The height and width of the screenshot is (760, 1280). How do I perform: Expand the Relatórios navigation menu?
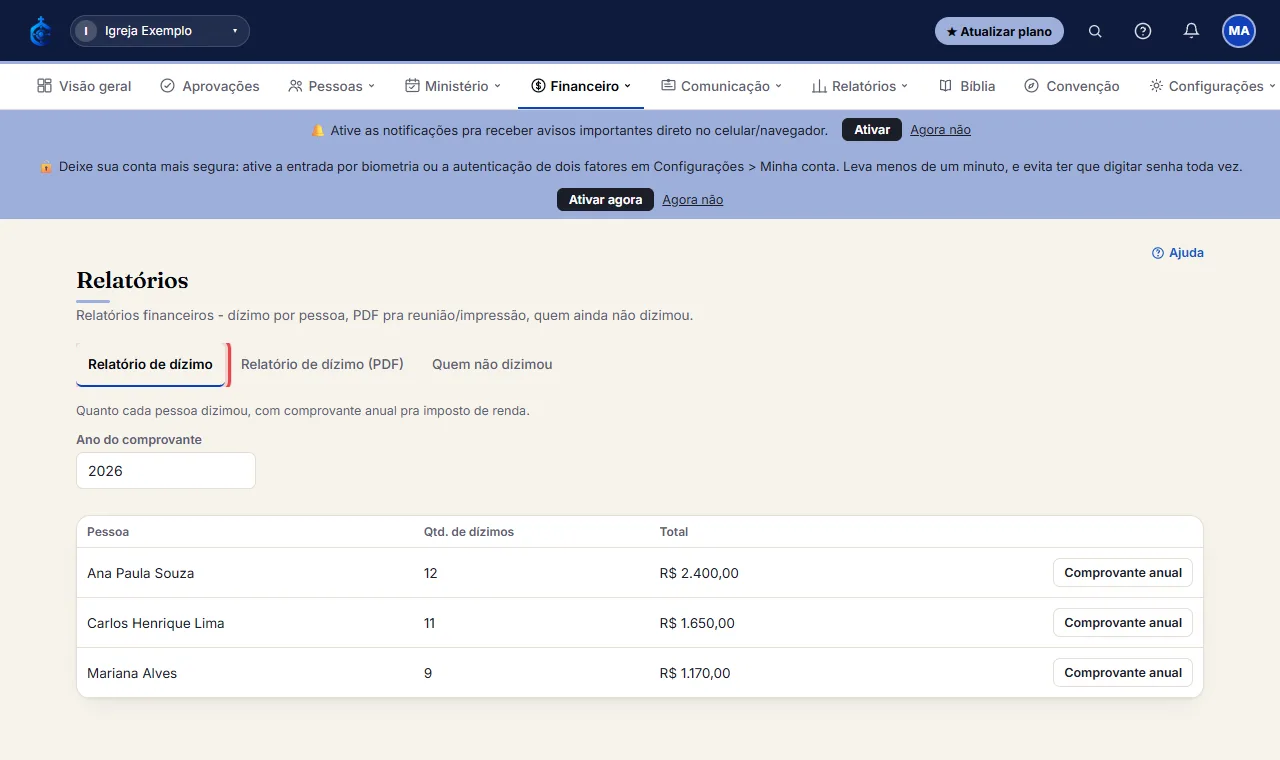point(860,86)
